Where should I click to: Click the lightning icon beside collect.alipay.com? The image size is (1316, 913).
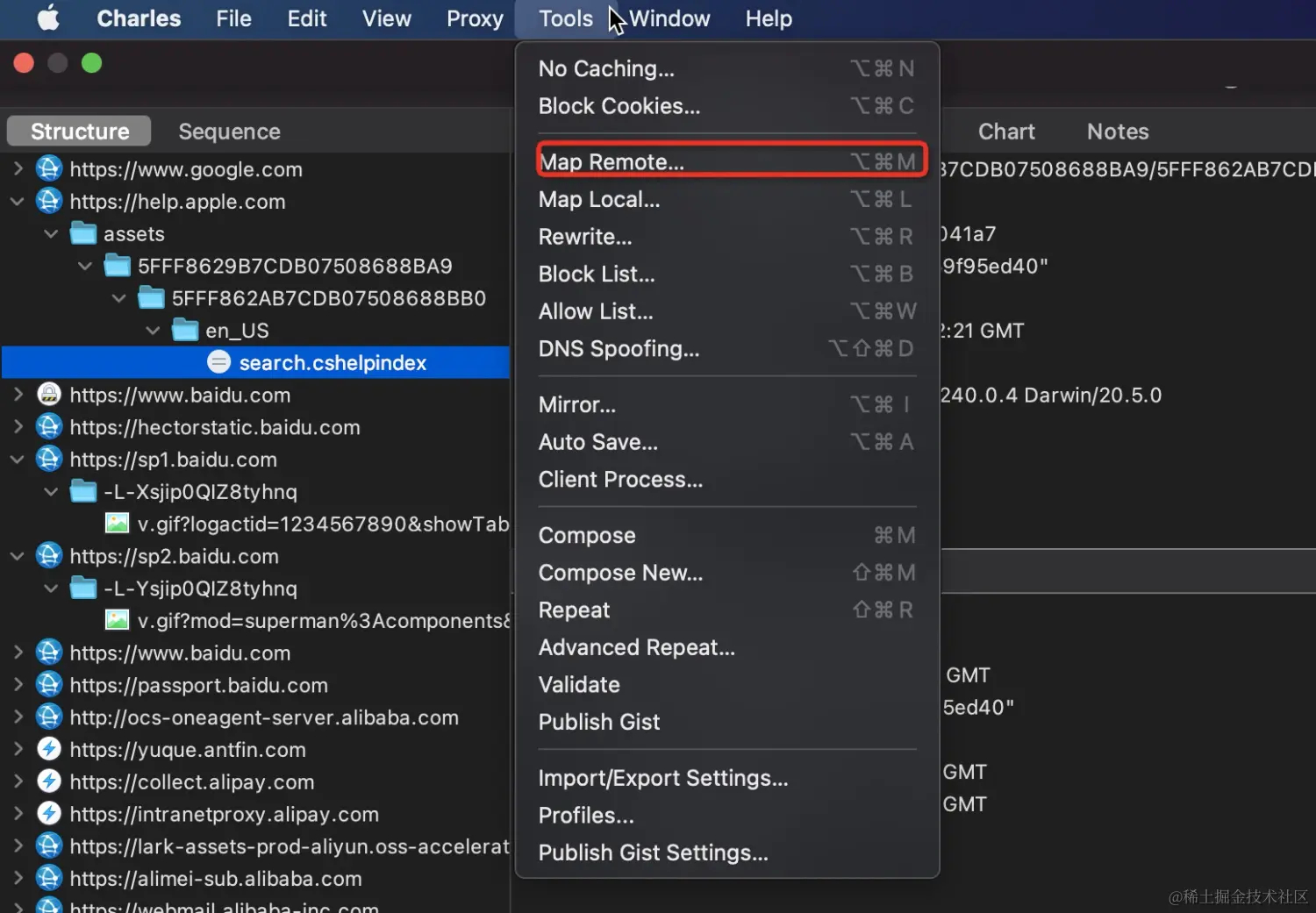49,781
